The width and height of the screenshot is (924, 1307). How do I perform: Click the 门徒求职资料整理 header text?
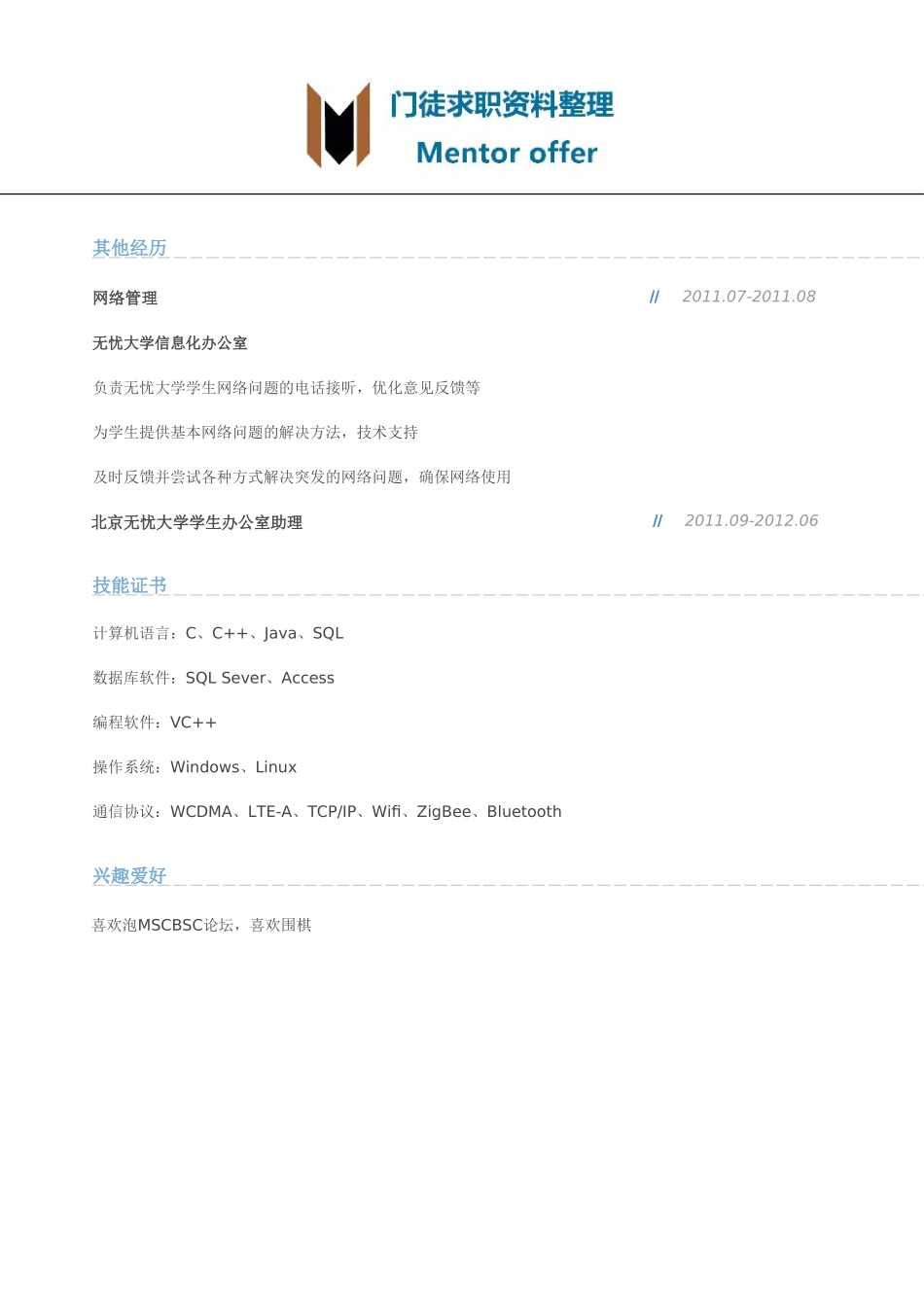tap(502, 105)
